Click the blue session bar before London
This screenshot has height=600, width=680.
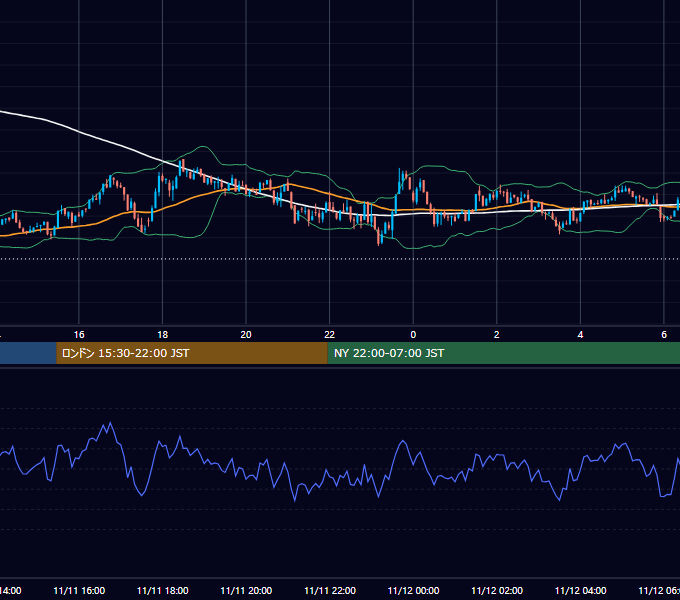coord(28,353)
